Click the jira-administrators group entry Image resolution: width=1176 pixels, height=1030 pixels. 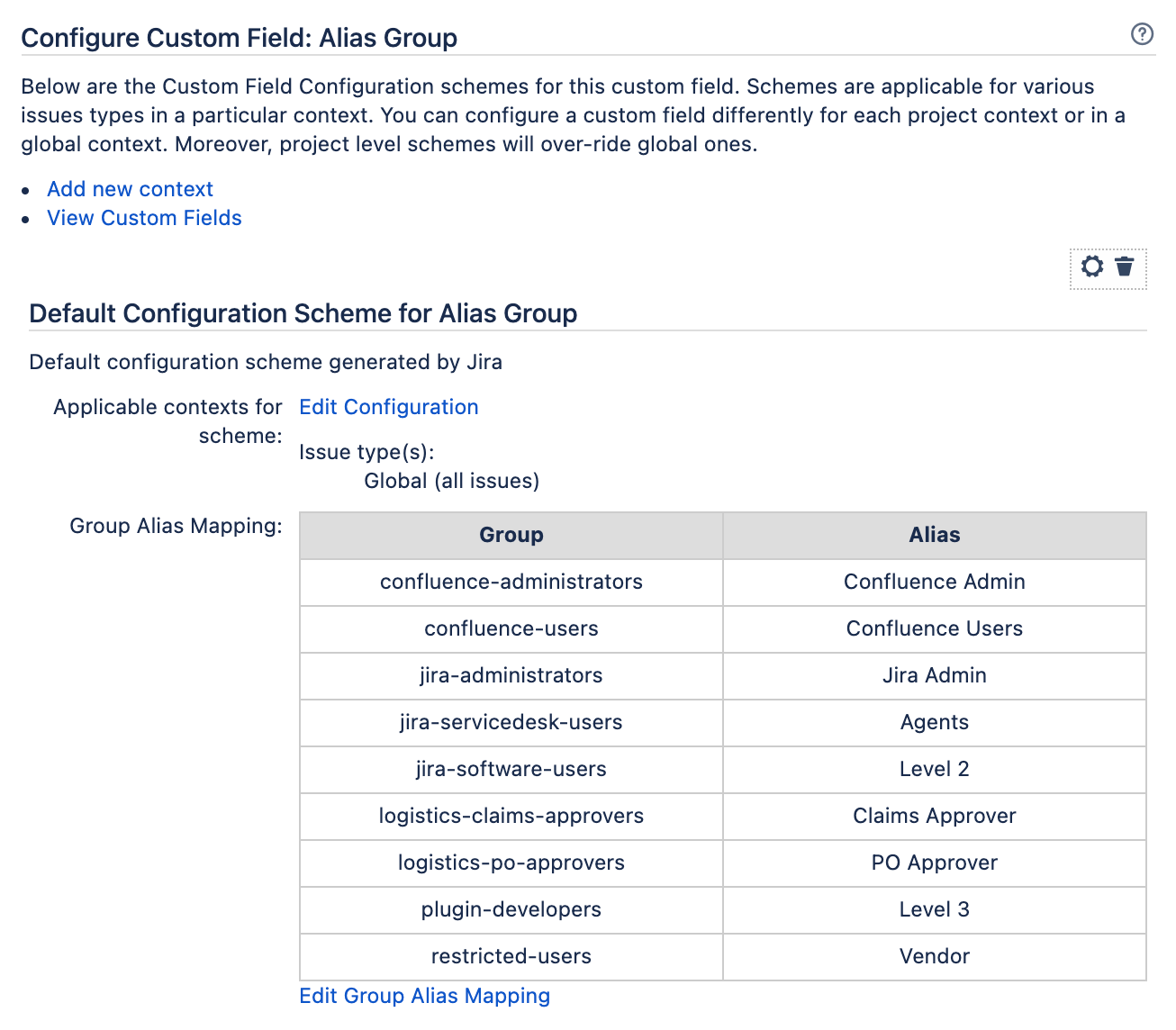(511, 675)
